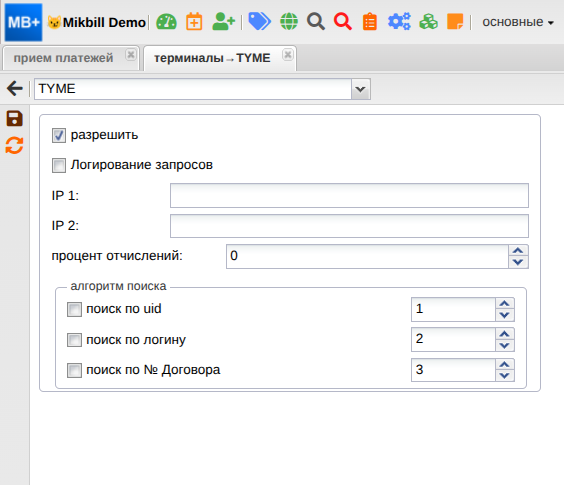
Task: Click the black magnifier search icon
Action: pyautogui.click(x=316, y=22)
